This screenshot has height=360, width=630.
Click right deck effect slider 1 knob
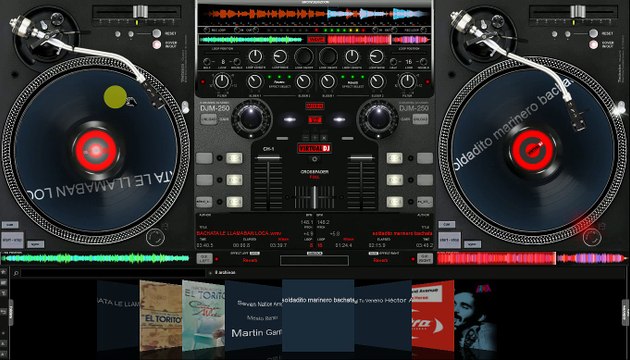click(328, 82)
